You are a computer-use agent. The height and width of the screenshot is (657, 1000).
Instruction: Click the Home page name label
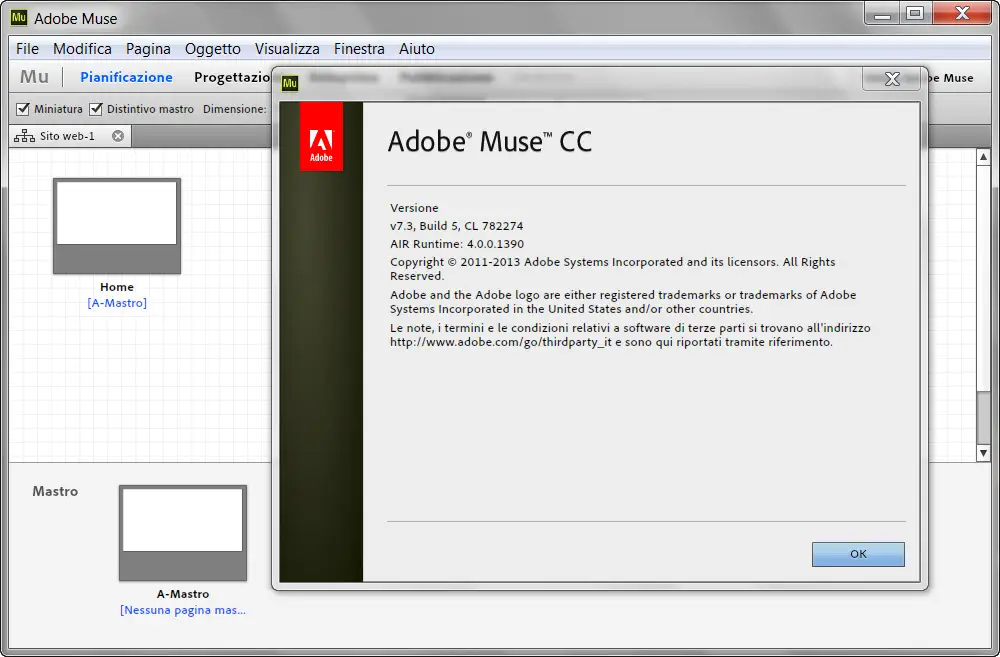[117, 287]
